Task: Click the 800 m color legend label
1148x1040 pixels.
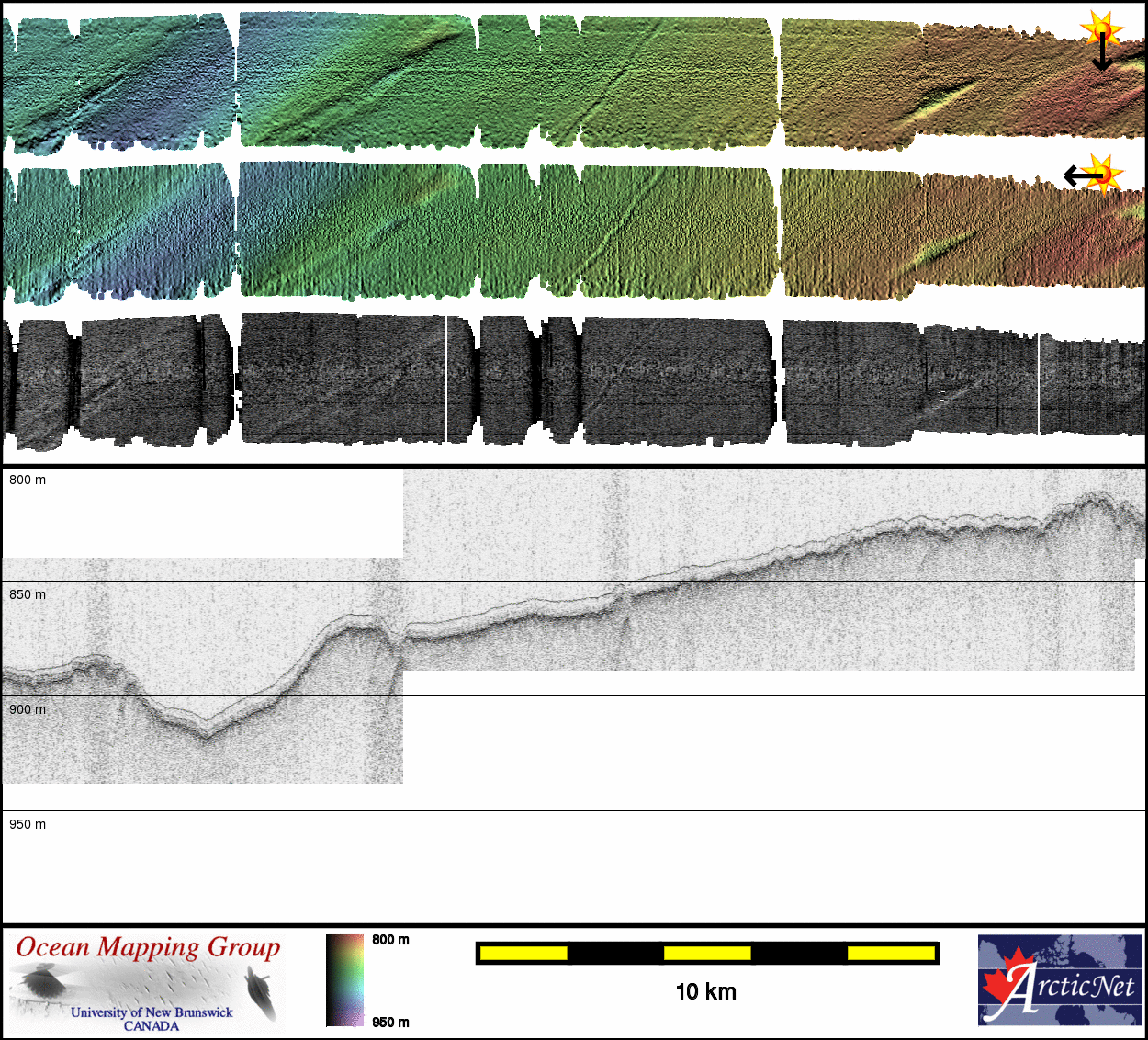Action: click(390, 940)
